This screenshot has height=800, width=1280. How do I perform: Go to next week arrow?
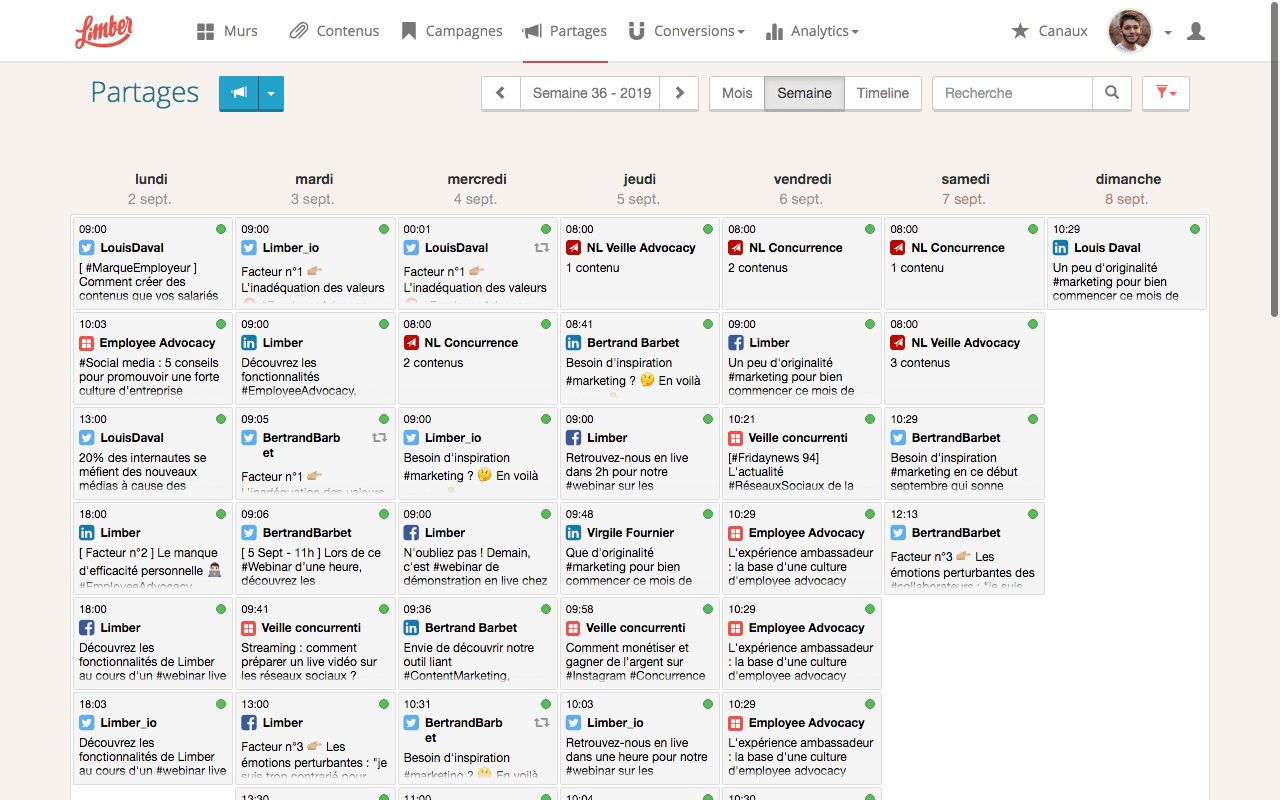680,93
